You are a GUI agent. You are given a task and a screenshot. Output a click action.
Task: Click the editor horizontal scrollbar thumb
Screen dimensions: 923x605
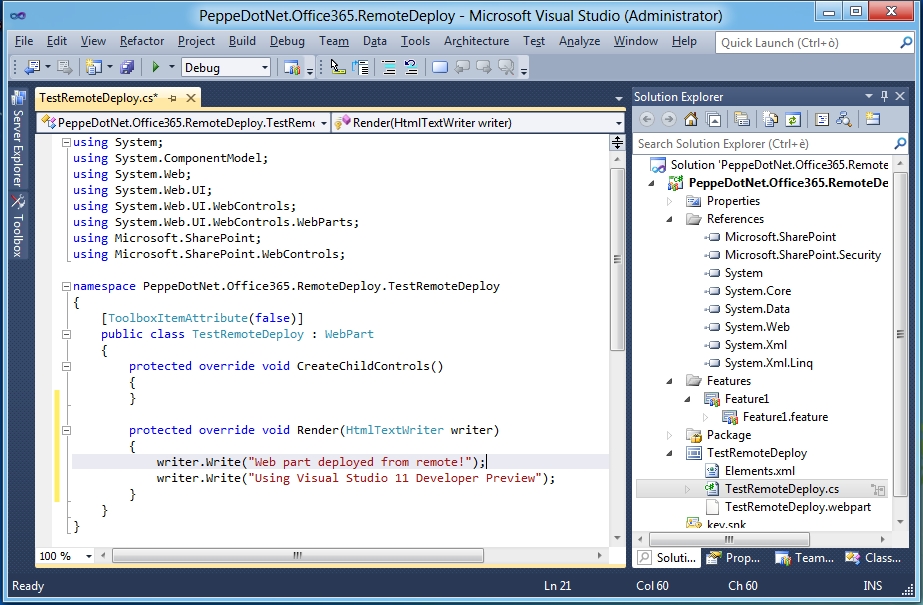coord(298,555)
